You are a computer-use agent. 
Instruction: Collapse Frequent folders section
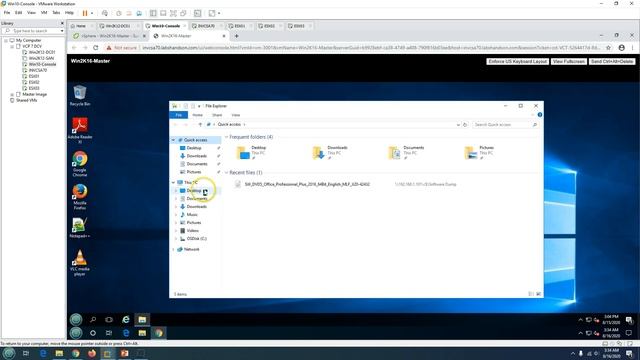227,137
